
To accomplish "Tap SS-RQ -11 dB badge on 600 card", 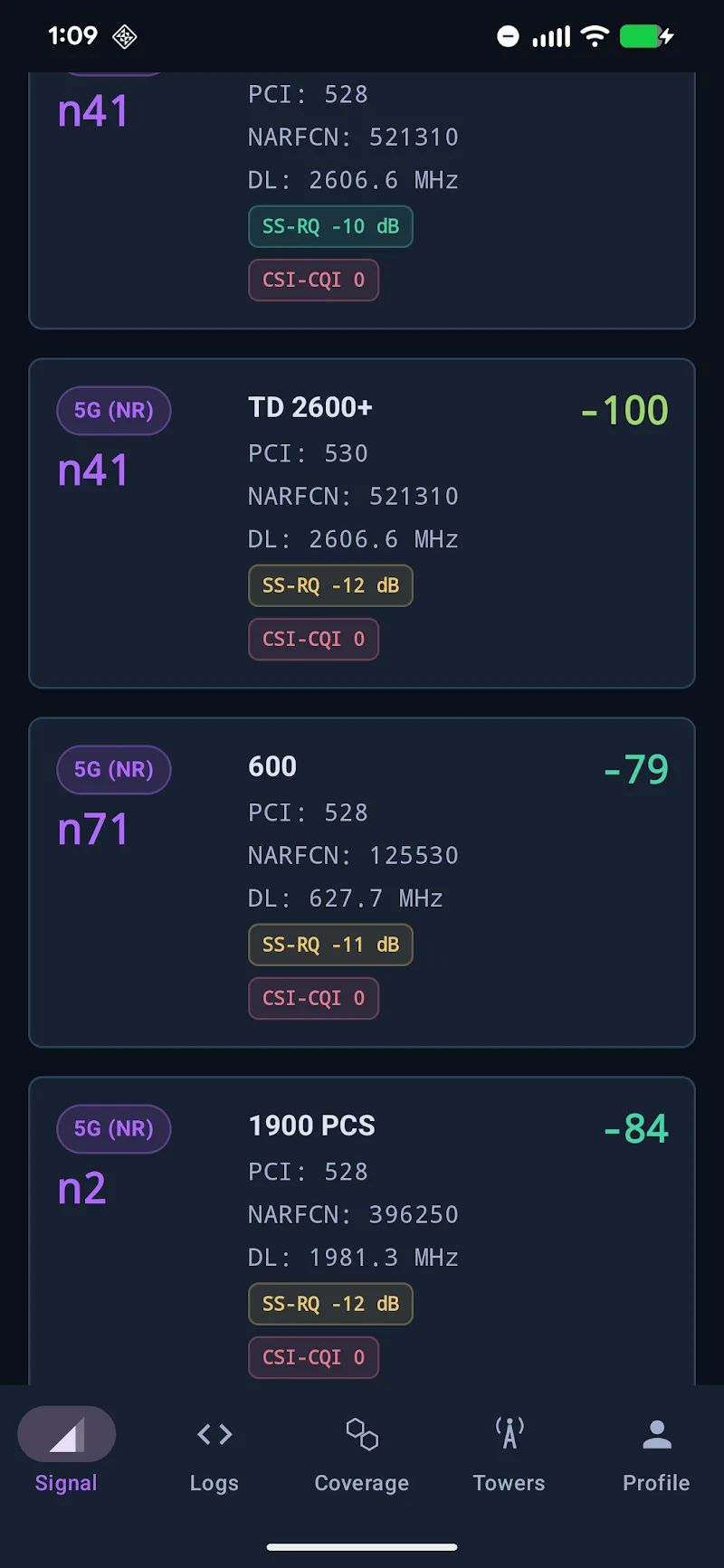I will 330,945.
